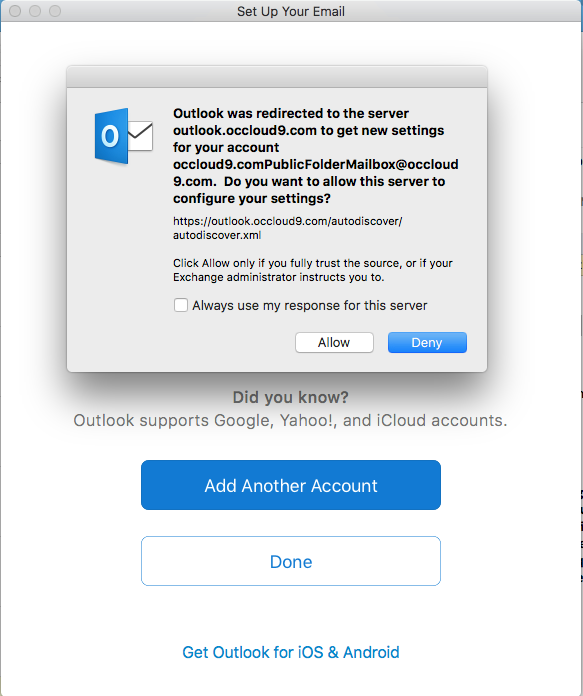Deny the autodiscover redirect request
Viewport: 583px width, 696px height.
[x=427, y=343]
